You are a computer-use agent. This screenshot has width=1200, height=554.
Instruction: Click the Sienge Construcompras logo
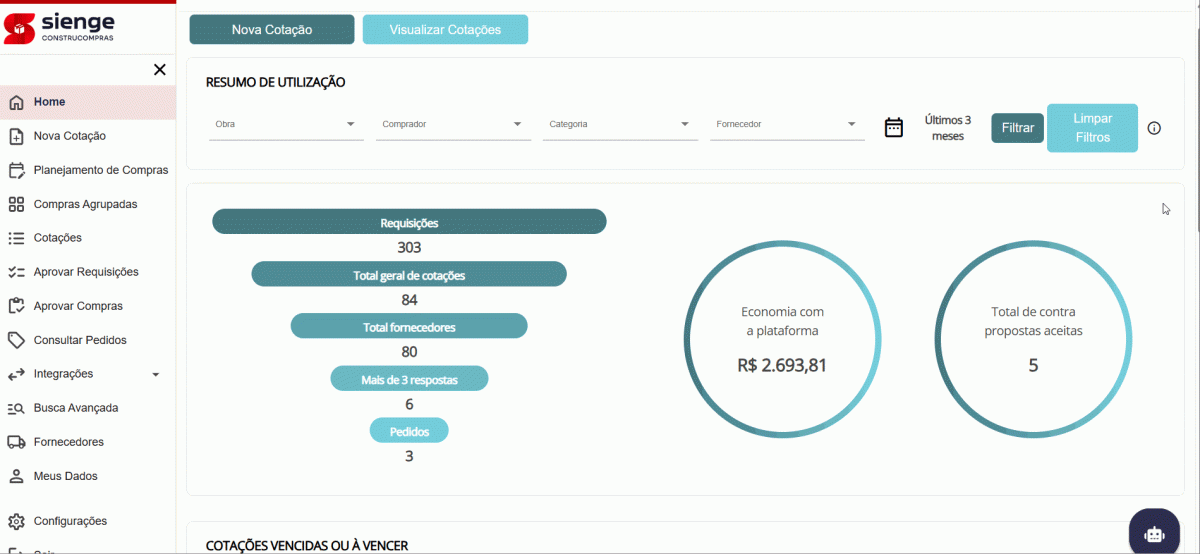[x=60, y=27]
